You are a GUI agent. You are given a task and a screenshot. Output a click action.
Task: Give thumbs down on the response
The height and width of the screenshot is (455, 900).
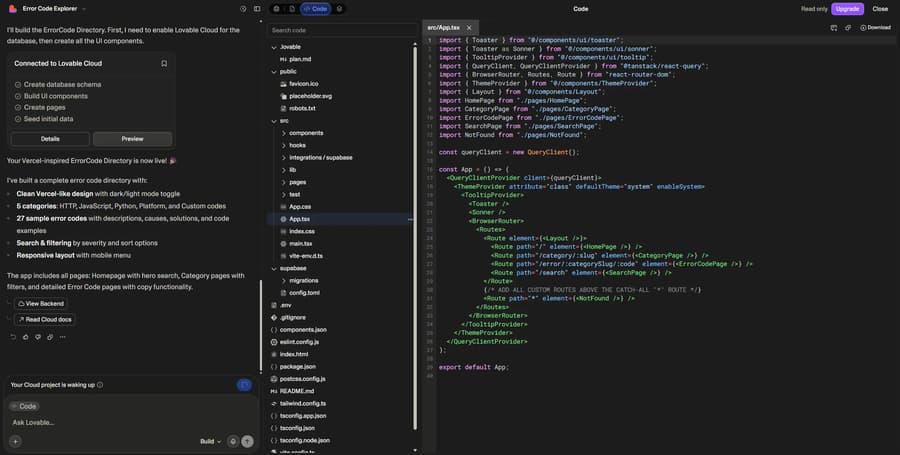point(38,337)
